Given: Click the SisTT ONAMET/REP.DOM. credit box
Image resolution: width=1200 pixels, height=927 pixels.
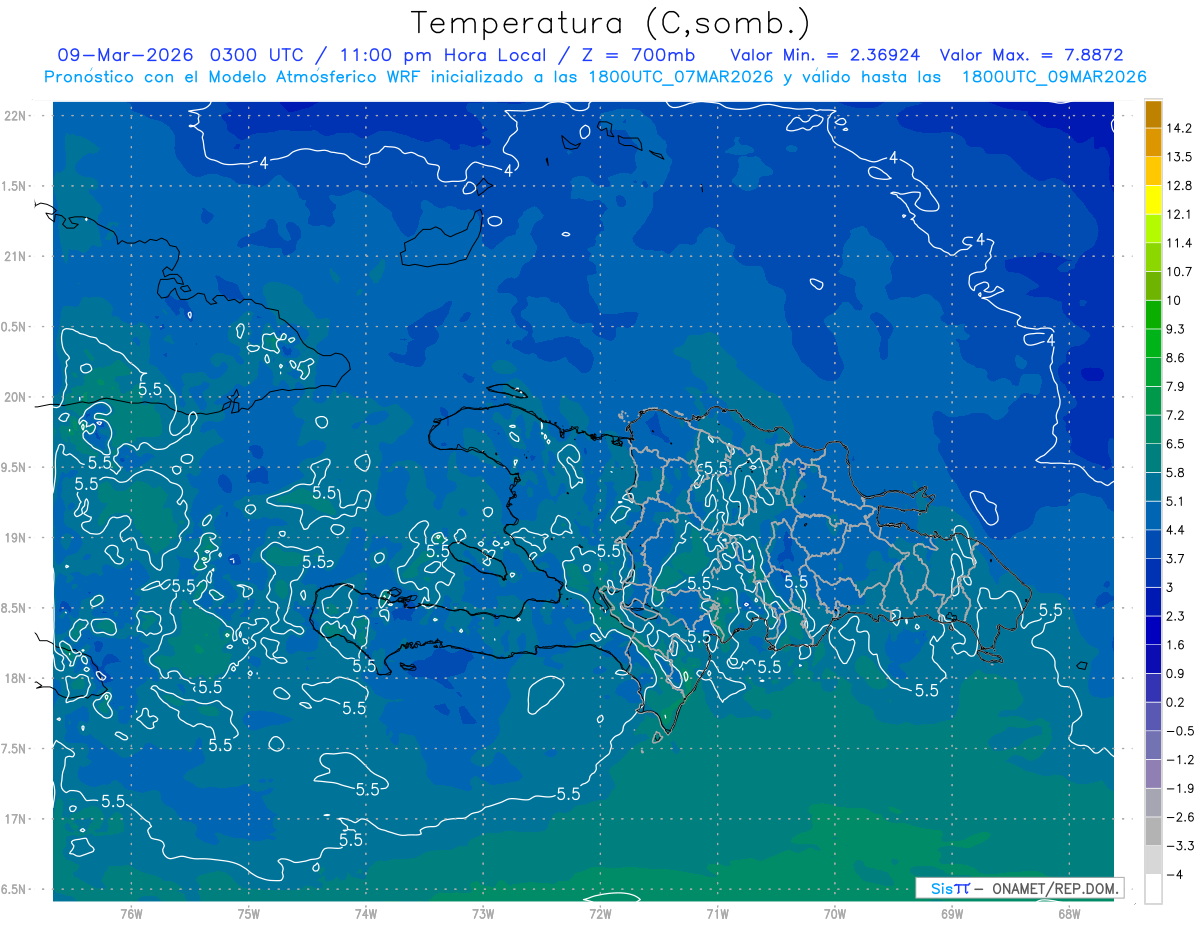Looking at the screenshot, I should 1019,888.
